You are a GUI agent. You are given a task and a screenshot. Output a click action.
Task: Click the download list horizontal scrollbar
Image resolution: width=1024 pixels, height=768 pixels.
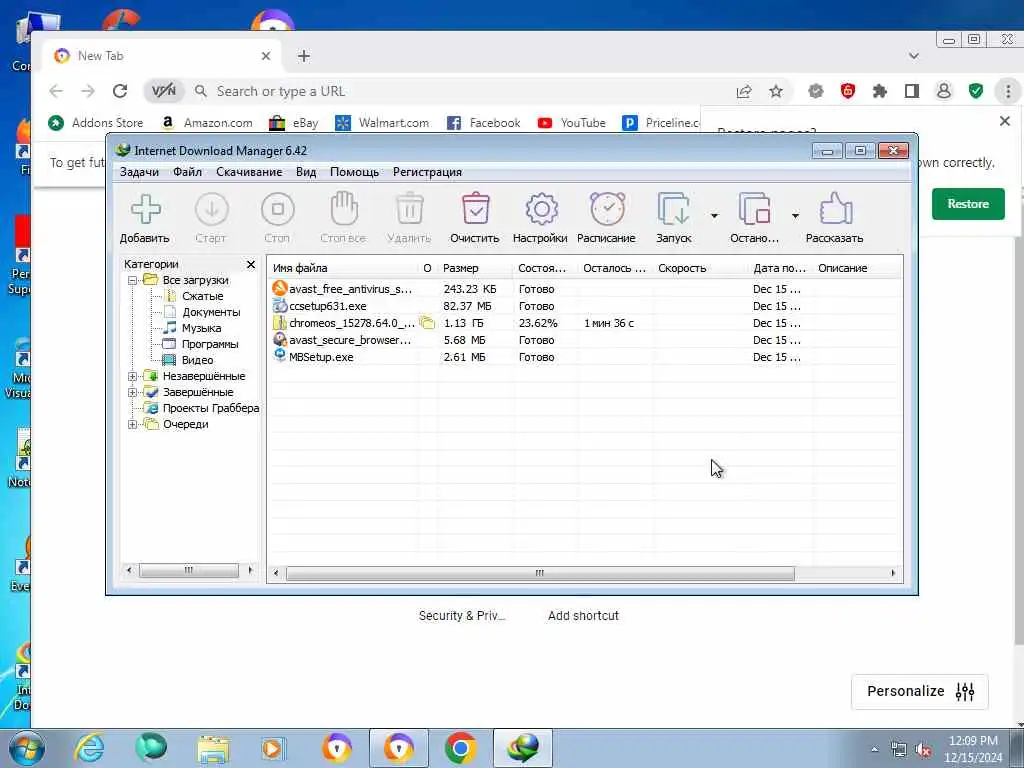[x=540, y=573]
